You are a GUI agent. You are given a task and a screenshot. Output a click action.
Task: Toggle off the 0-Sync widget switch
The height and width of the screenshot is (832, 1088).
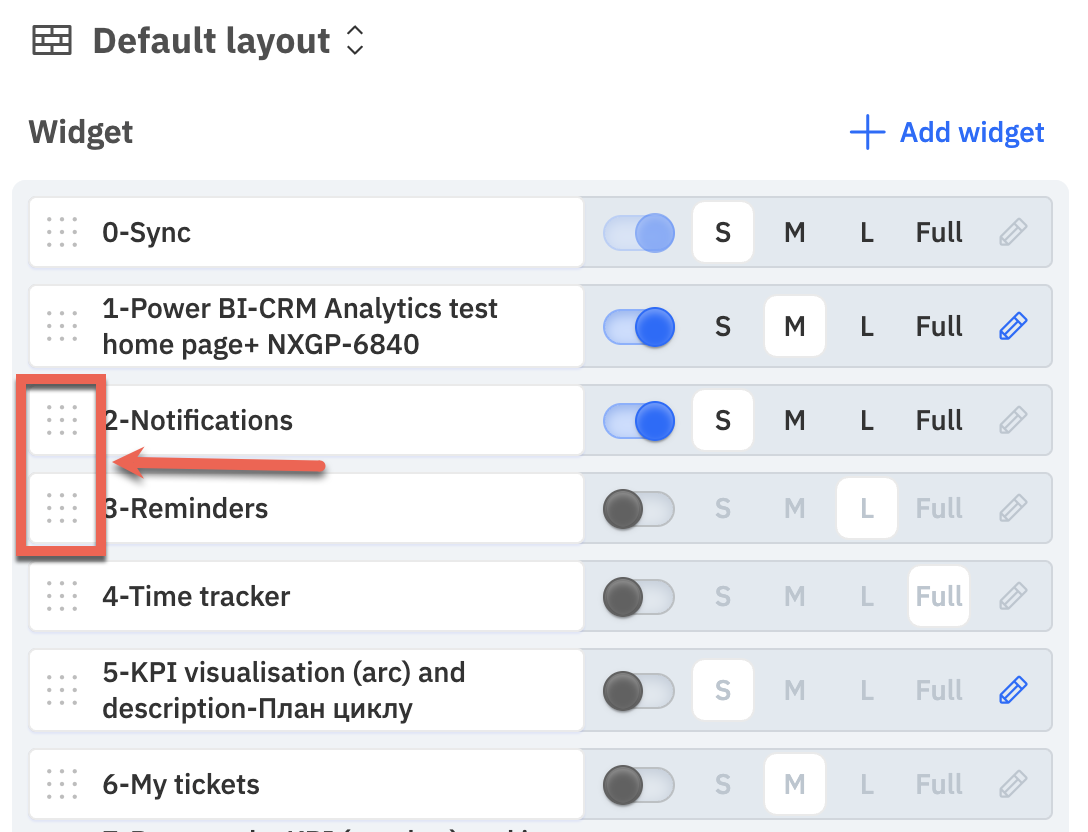(x=639, y=232)
